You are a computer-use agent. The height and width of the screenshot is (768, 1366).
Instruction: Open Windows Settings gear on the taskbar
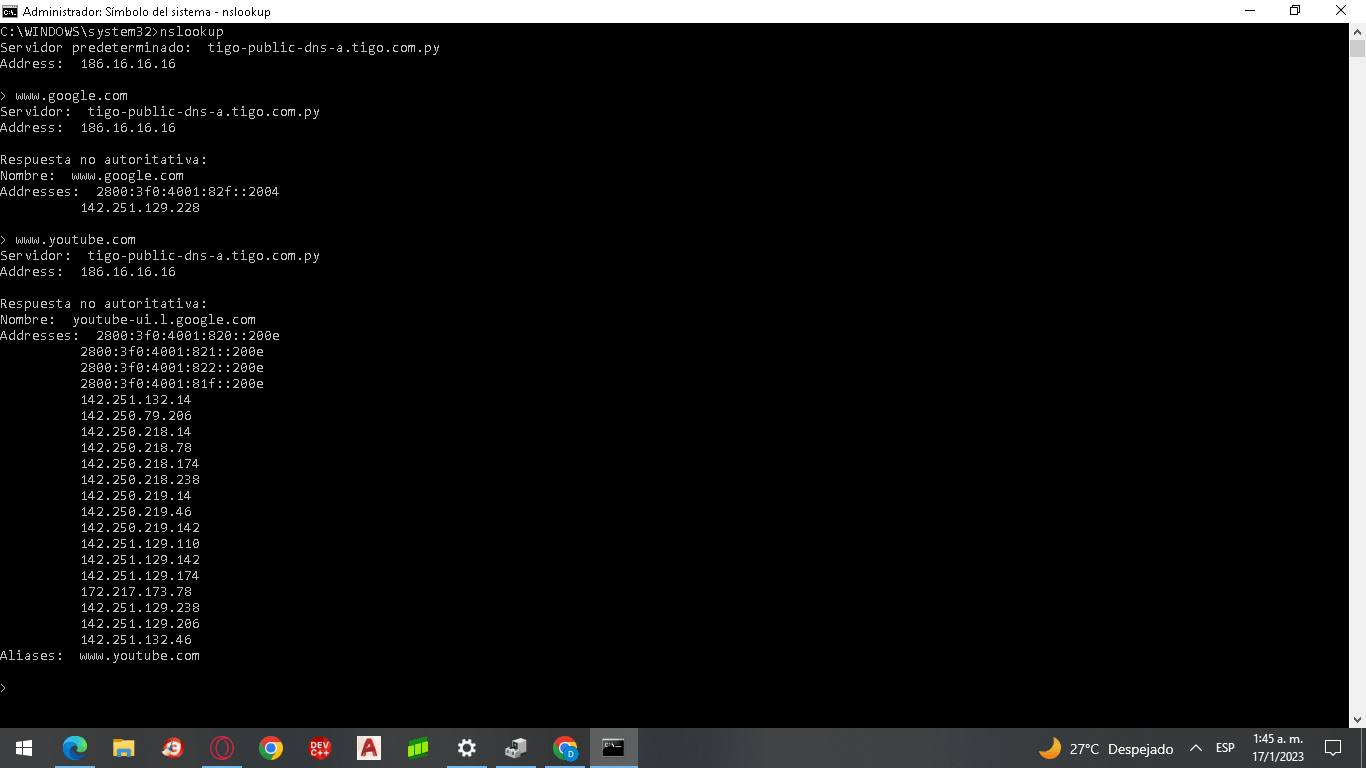pos(467,748)
